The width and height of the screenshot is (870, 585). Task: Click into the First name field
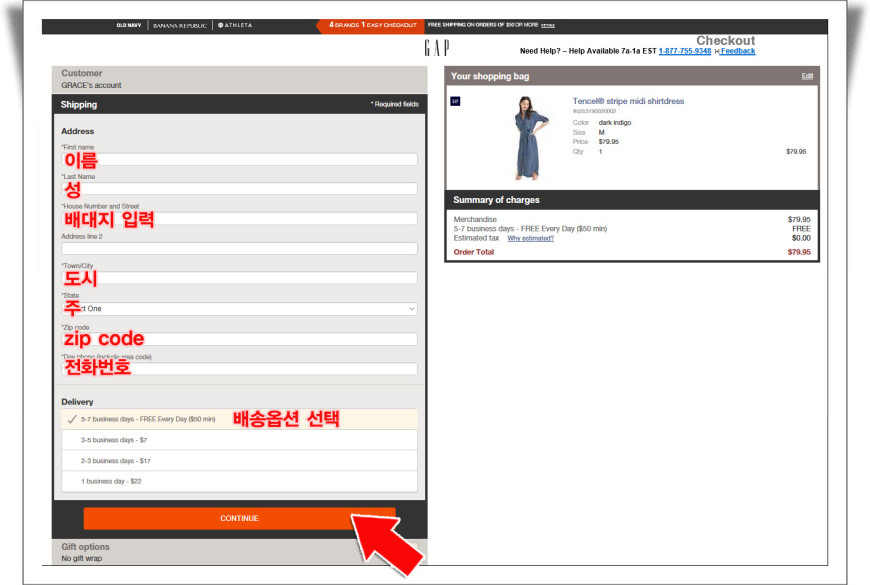239,159
